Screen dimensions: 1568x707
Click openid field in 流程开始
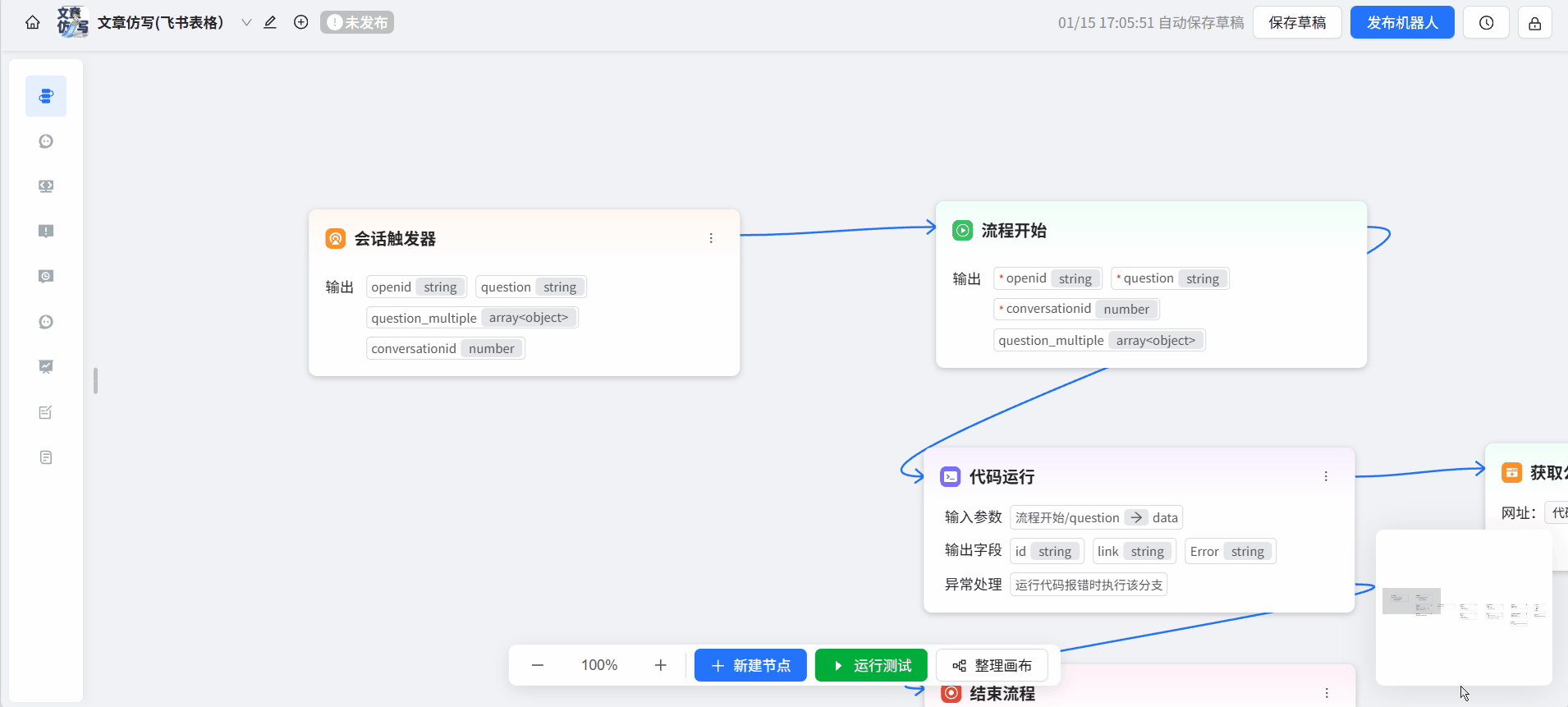[x=1048, y=278]
